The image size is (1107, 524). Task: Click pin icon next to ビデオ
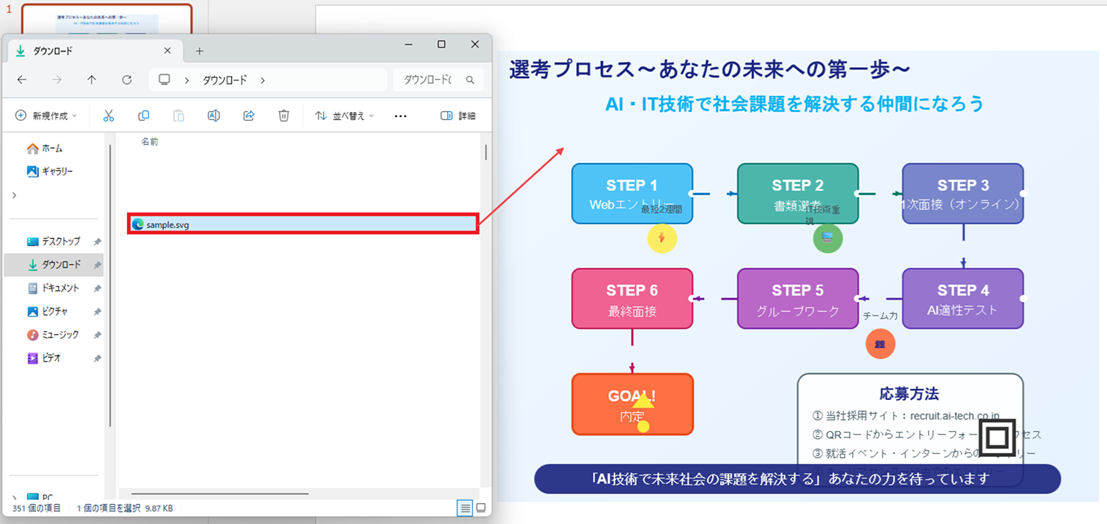[97, 358]
